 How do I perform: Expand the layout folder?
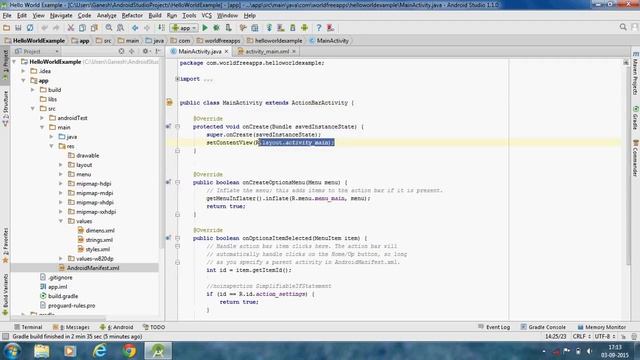[61, 165]
